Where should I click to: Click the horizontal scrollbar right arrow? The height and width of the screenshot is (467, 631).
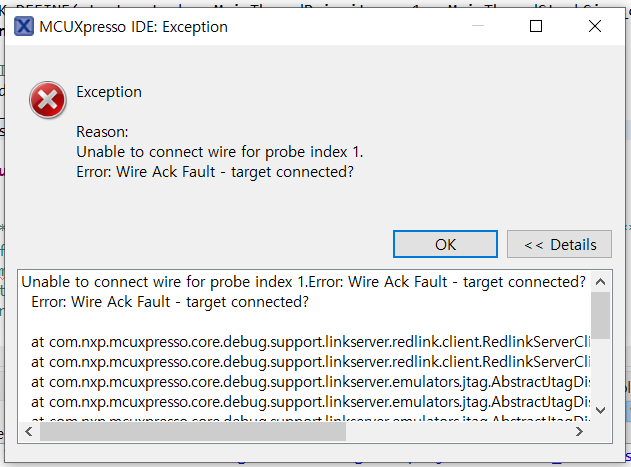(582, 432)
